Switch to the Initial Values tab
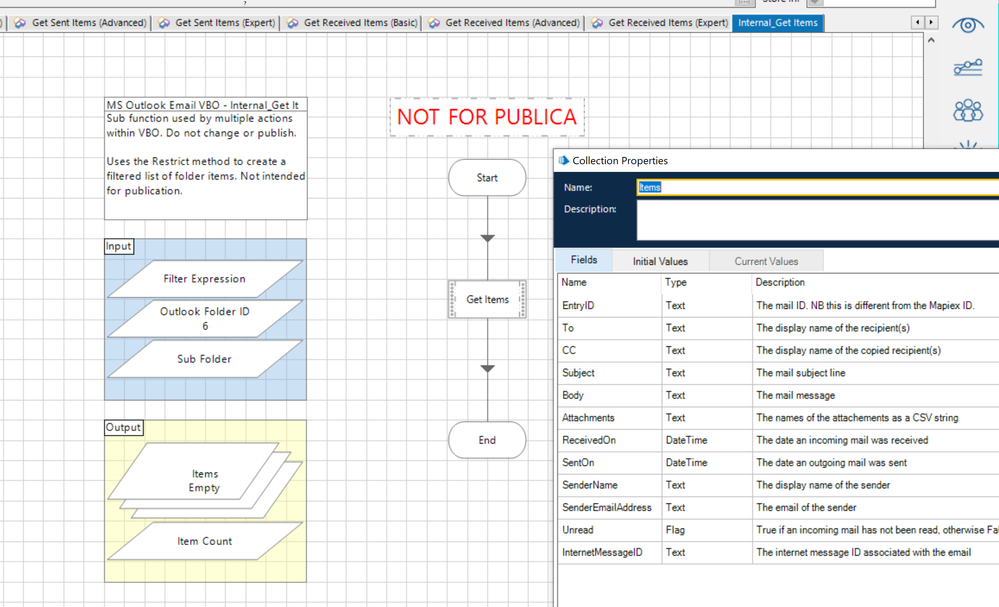 (660, 261)
